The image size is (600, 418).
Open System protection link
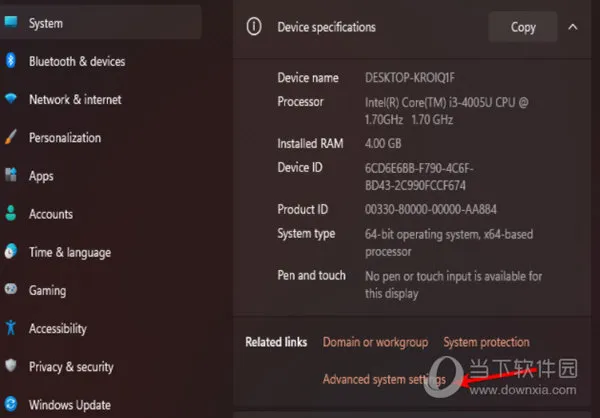pyautogui.click(x=486, y=342)
